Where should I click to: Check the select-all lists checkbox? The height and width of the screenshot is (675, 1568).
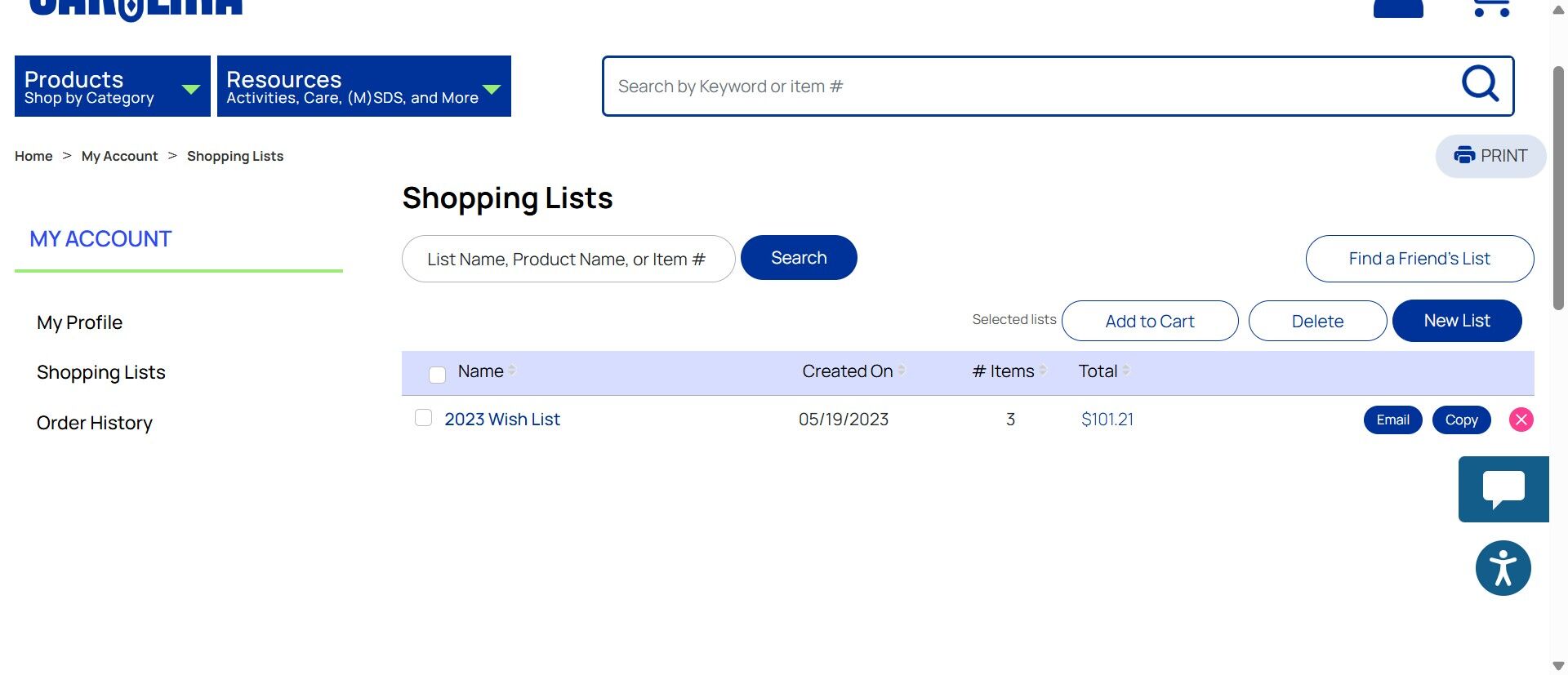pyautogui.click(x=438, y=374)
